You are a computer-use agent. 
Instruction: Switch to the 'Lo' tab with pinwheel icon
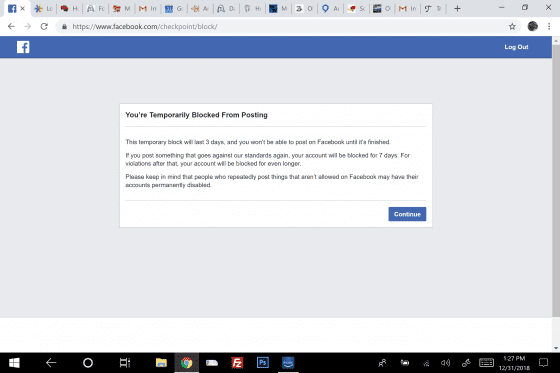coord(43,9)
